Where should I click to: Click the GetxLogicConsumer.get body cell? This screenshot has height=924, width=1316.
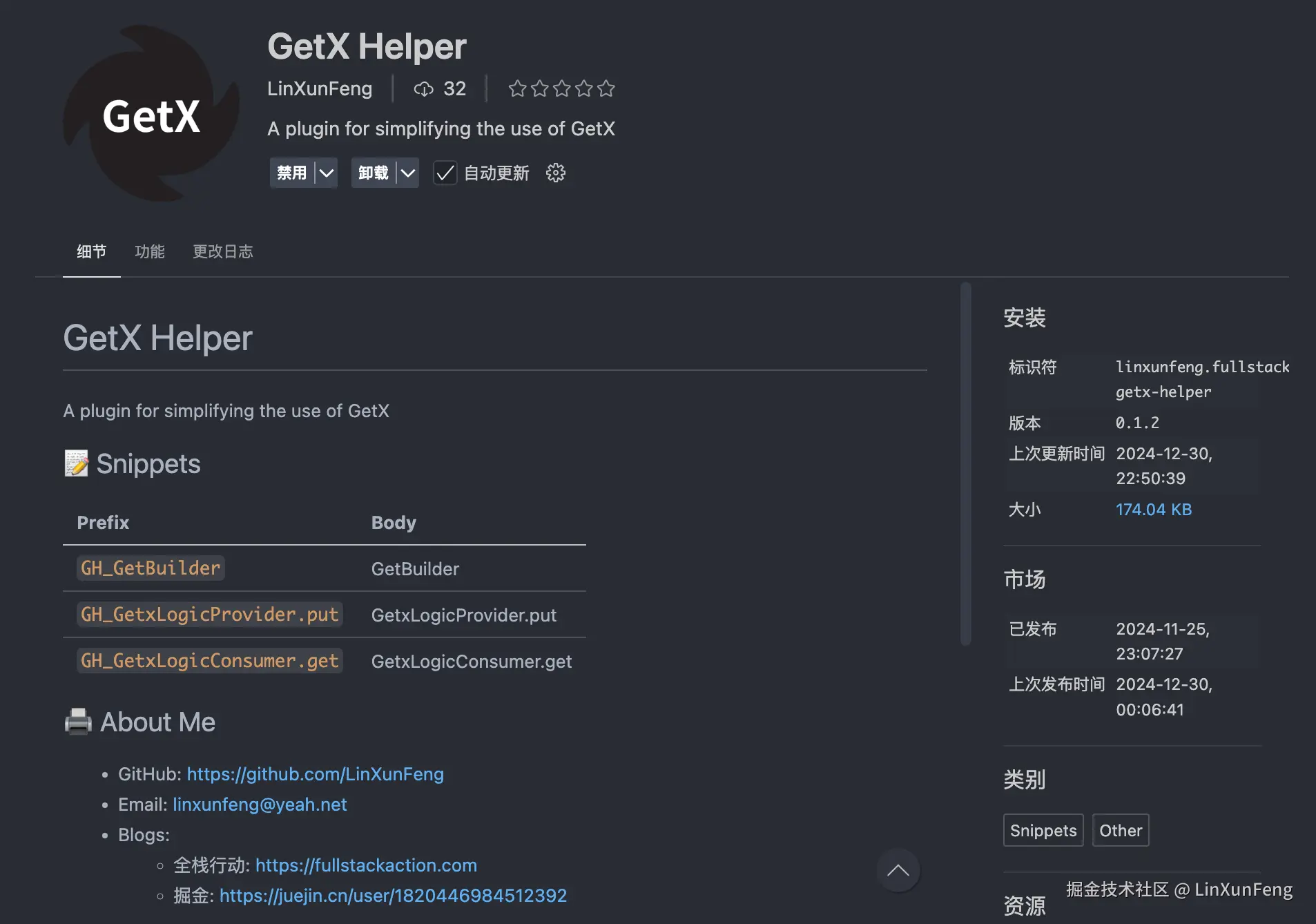click(x=472, y=662)
